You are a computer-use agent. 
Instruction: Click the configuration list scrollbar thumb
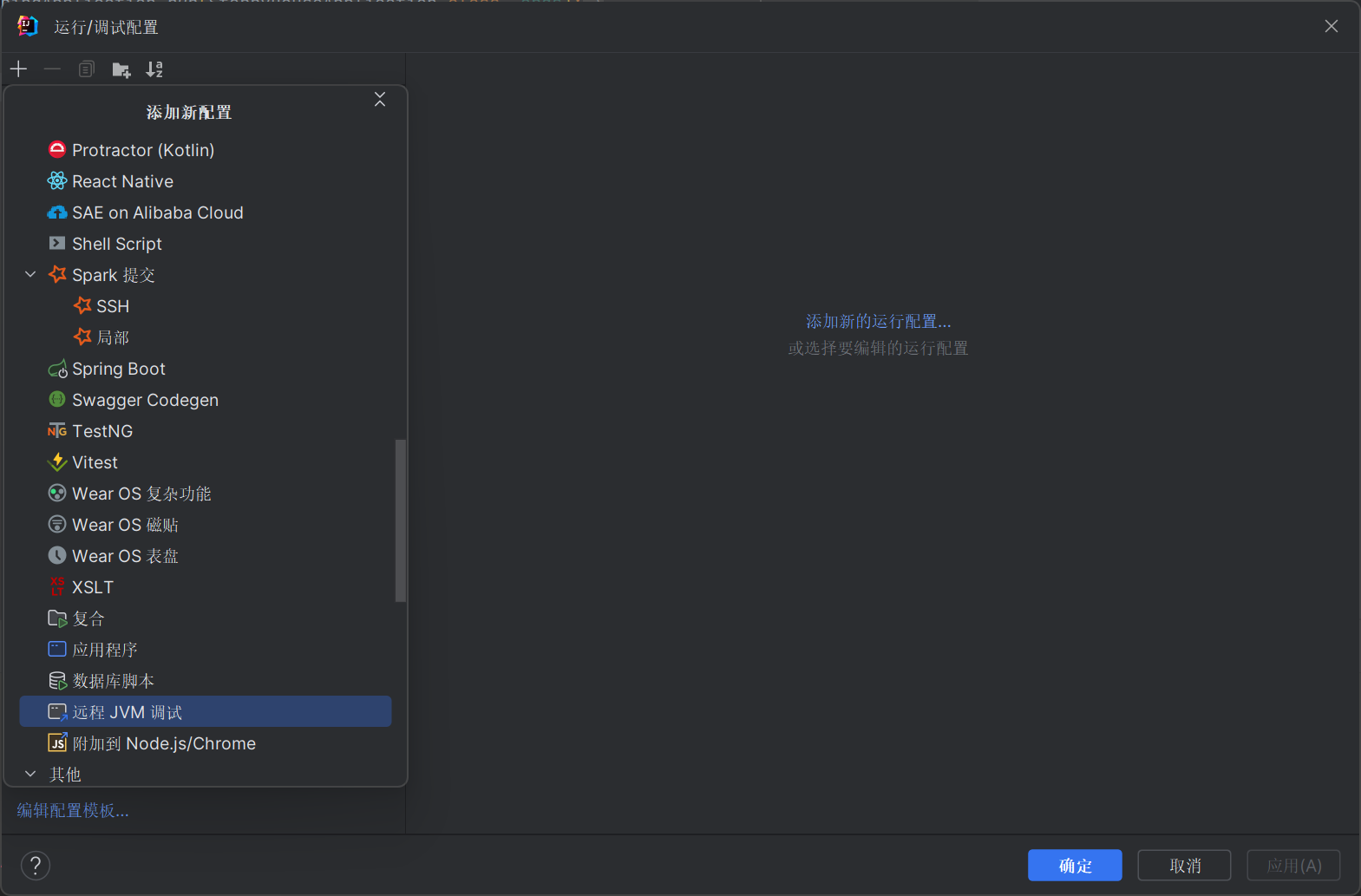(x=400, y=520)
